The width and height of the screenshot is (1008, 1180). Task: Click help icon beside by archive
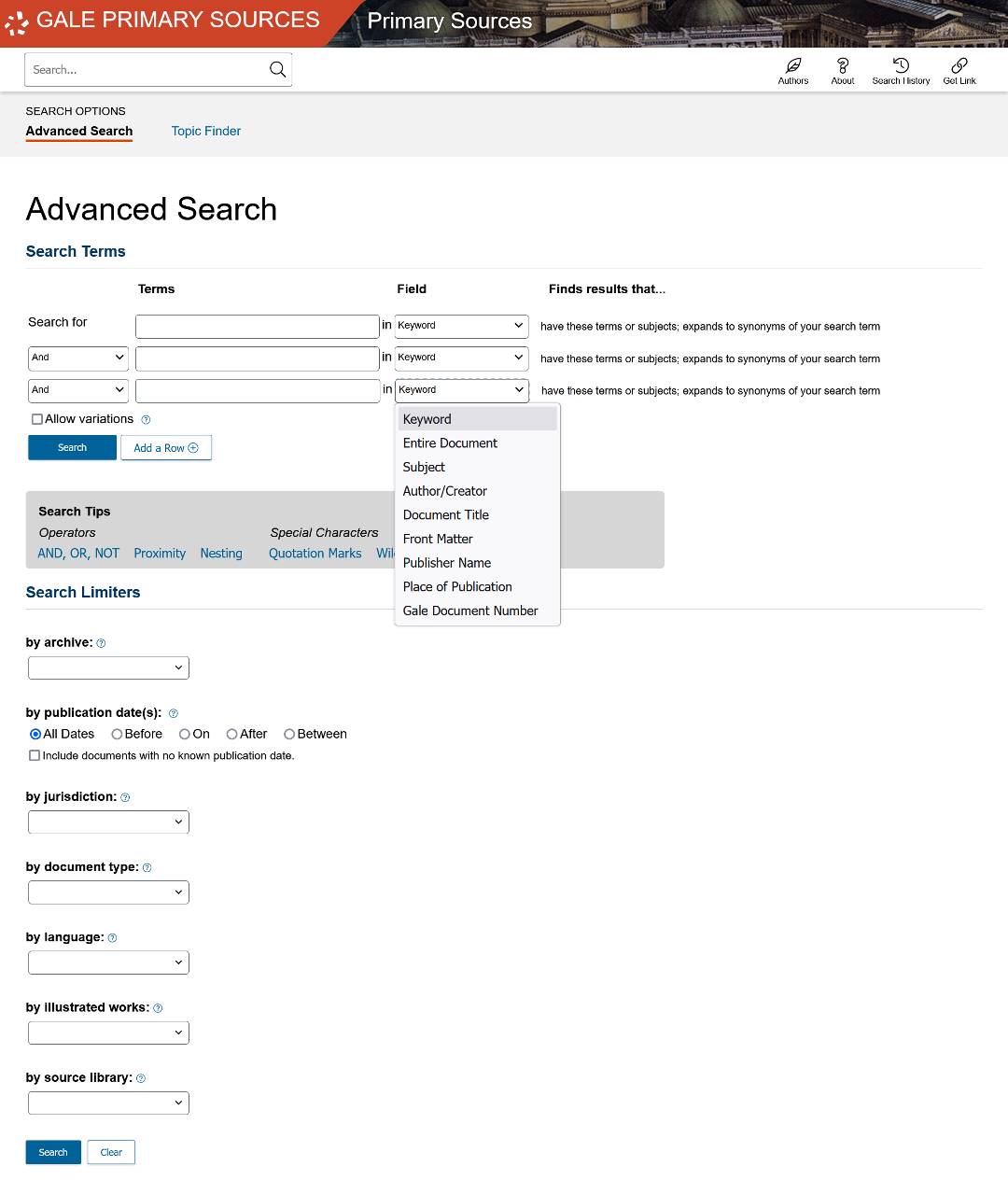point(101,643)
